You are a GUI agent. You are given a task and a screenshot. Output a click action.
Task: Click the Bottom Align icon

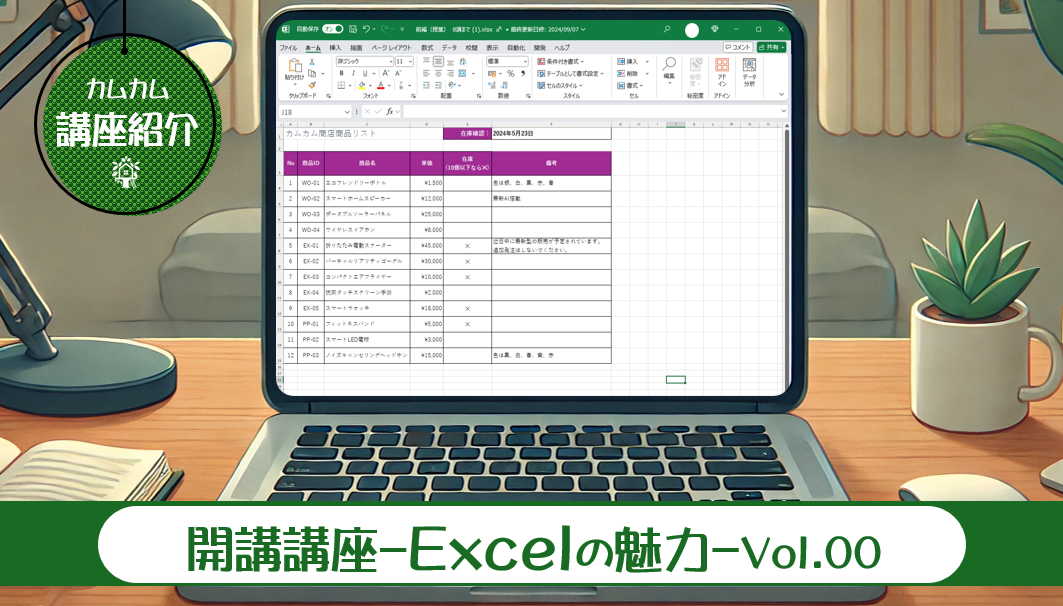pos(450,62)
